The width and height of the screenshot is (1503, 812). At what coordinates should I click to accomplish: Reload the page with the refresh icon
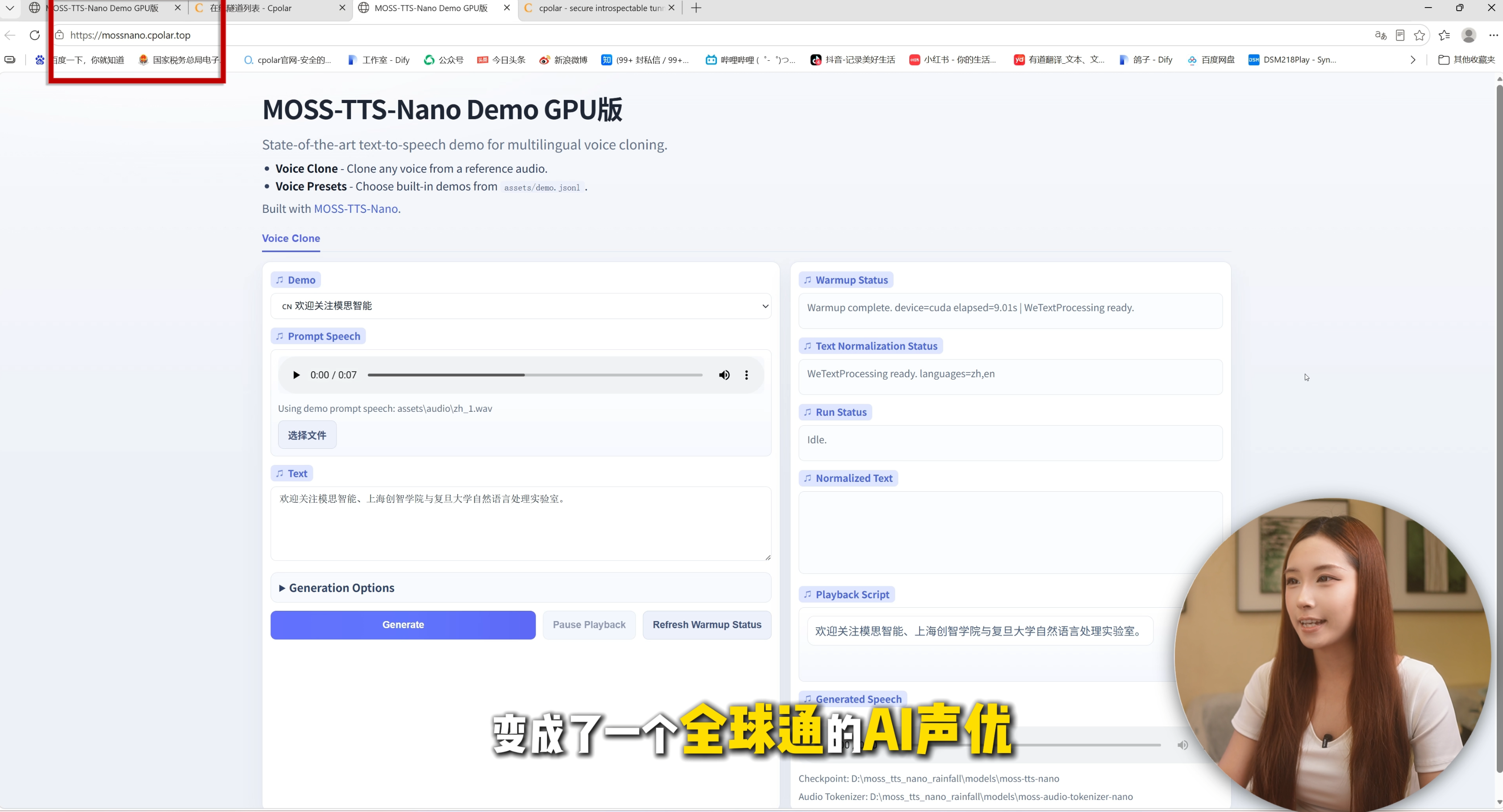34,35
